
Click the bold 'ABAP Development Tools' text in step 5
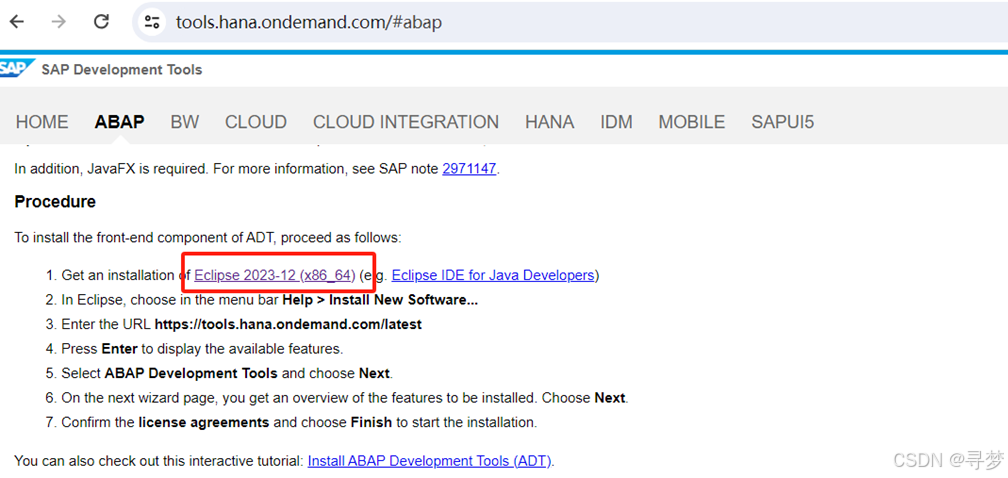pyautogui.click(x=191, y=373)
